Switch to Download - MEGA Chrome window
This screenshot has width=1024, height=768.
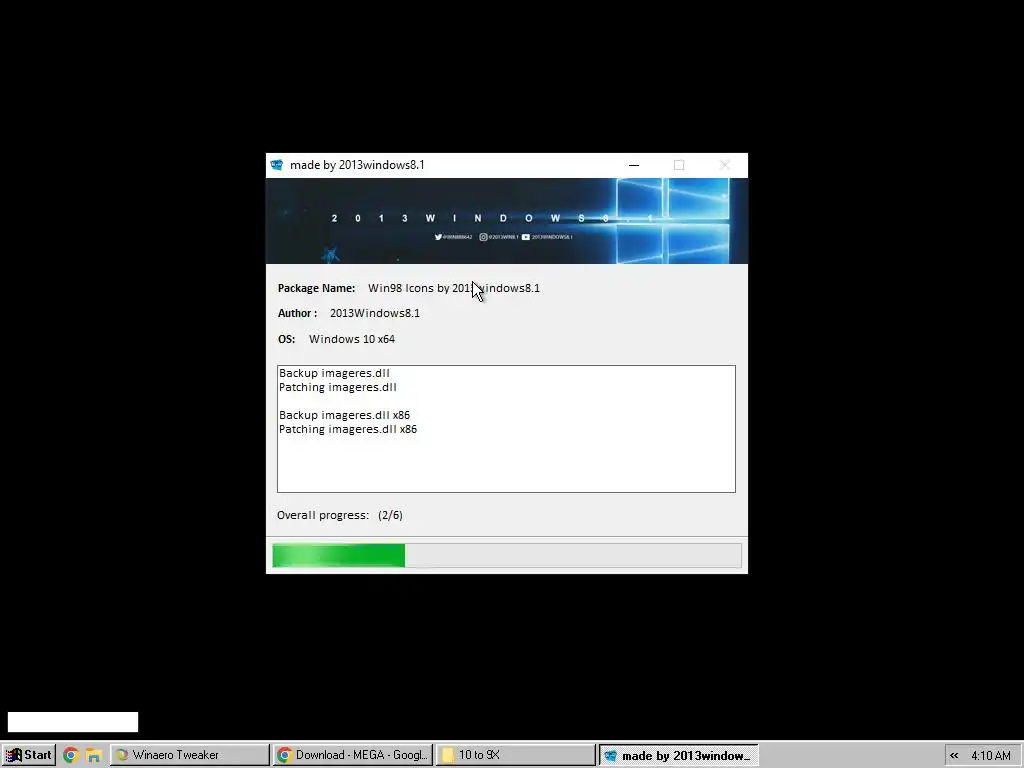coord(353,755)
